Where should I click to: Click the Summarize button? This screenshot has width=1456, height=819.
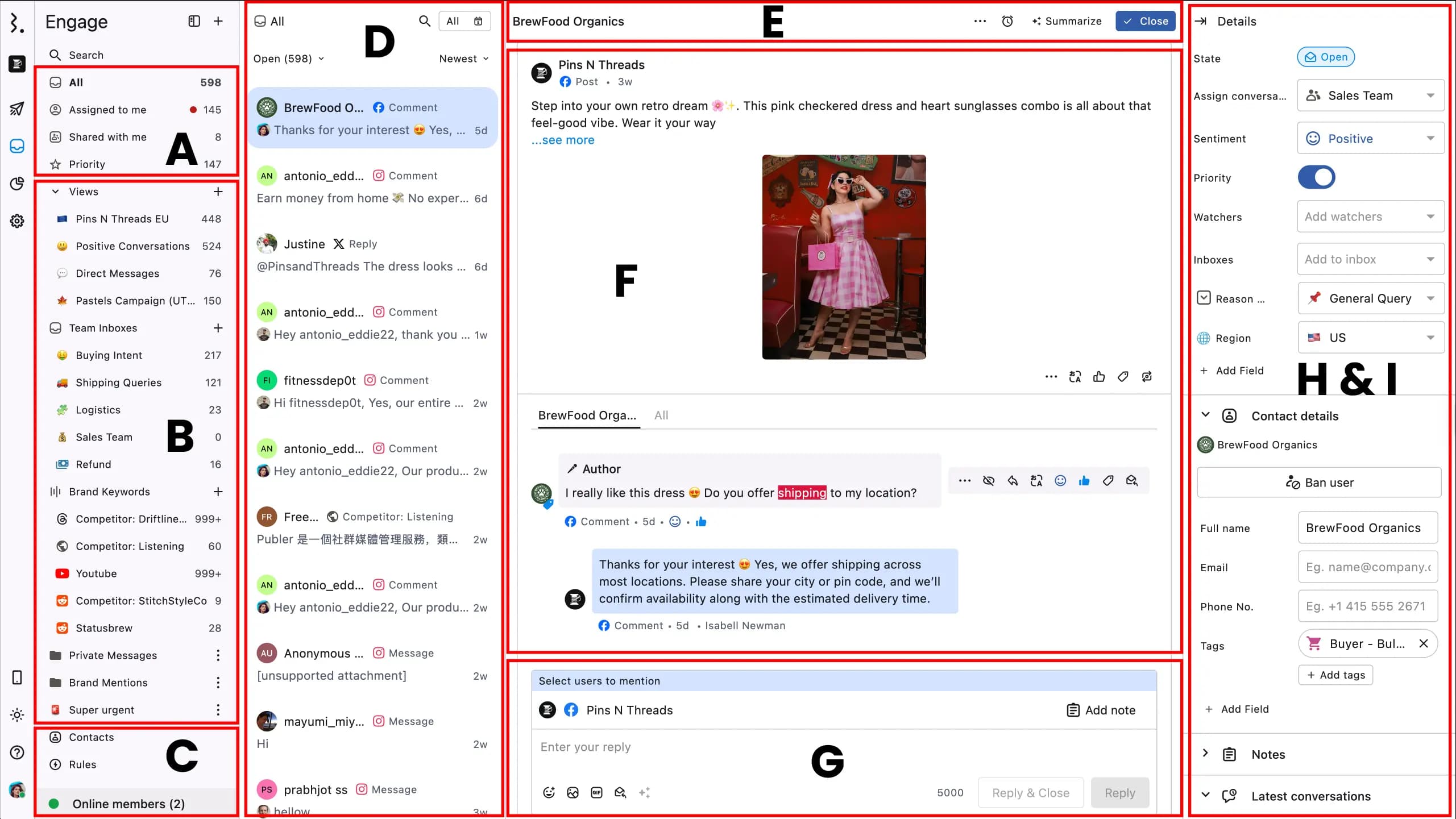(x=1067, y=21)
